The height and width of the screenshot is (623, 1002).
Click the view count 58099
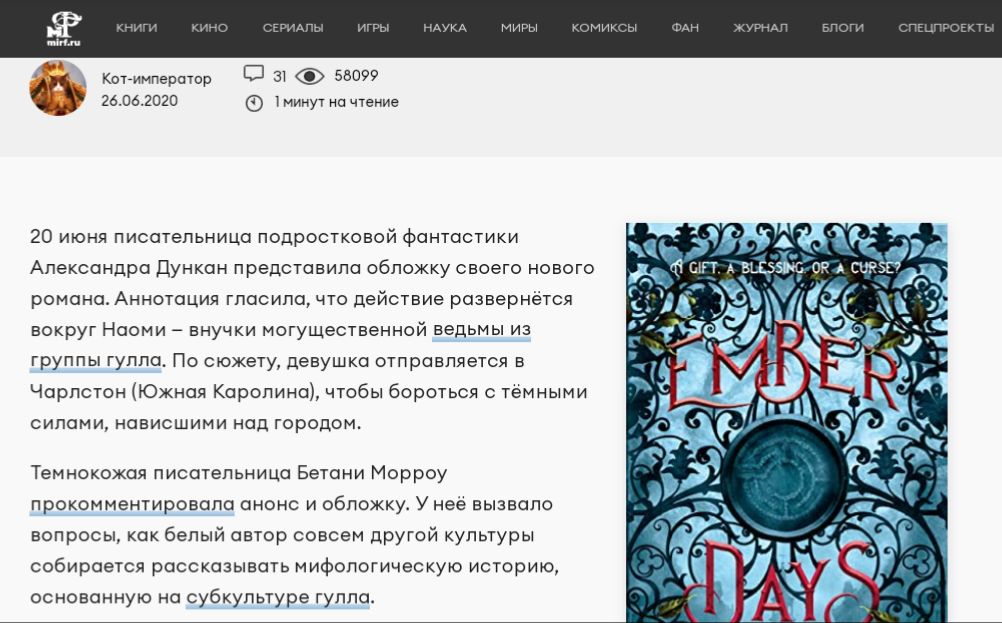(x=356, y=75)
